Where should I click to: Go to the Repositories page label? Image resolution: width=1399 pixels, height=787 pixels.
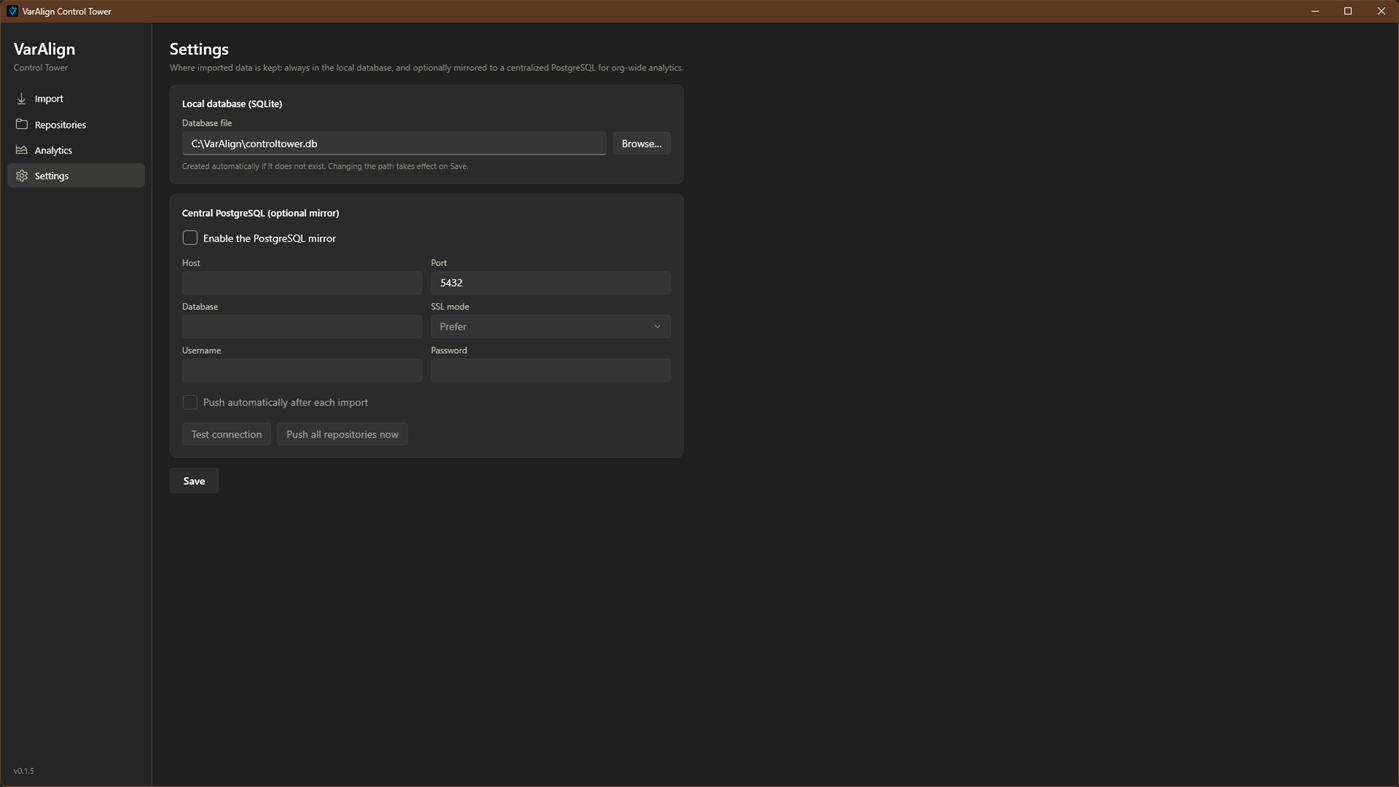pyautogui.click(x=60, y=125)
